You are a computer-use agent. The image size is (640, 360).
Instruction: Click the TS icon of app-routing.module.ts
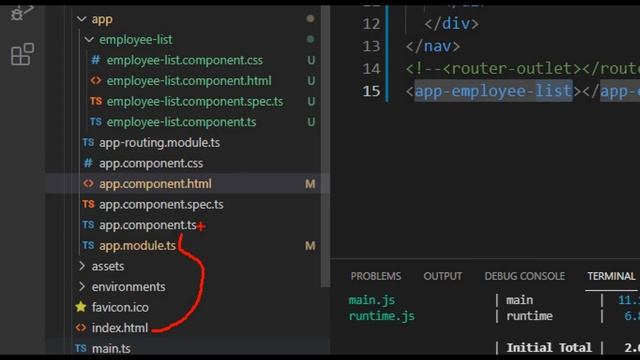88,142
